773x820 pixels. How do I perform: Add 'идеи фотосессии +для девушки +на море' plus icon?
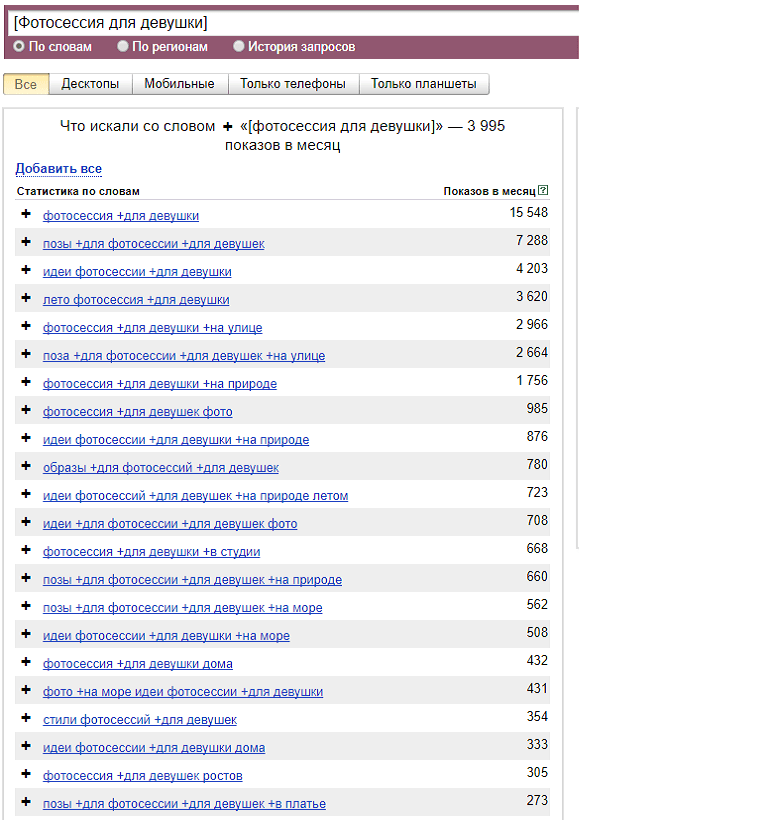point(26,634)
